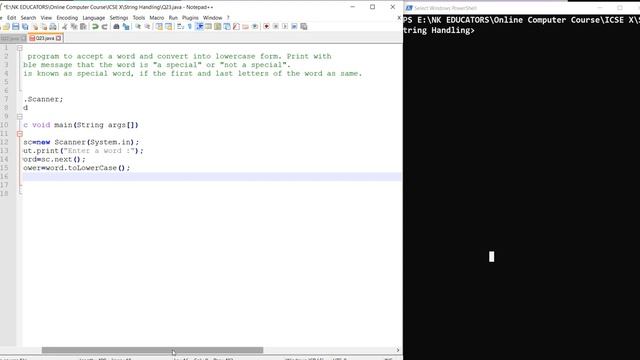The width and height of the screenshot is (640, 360).
Task: Toggle file monitoring (tail) icon
Action: pos(255,27)
